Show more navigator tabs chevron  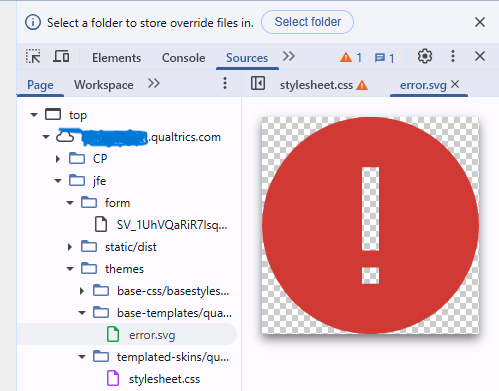click(154, 83)
